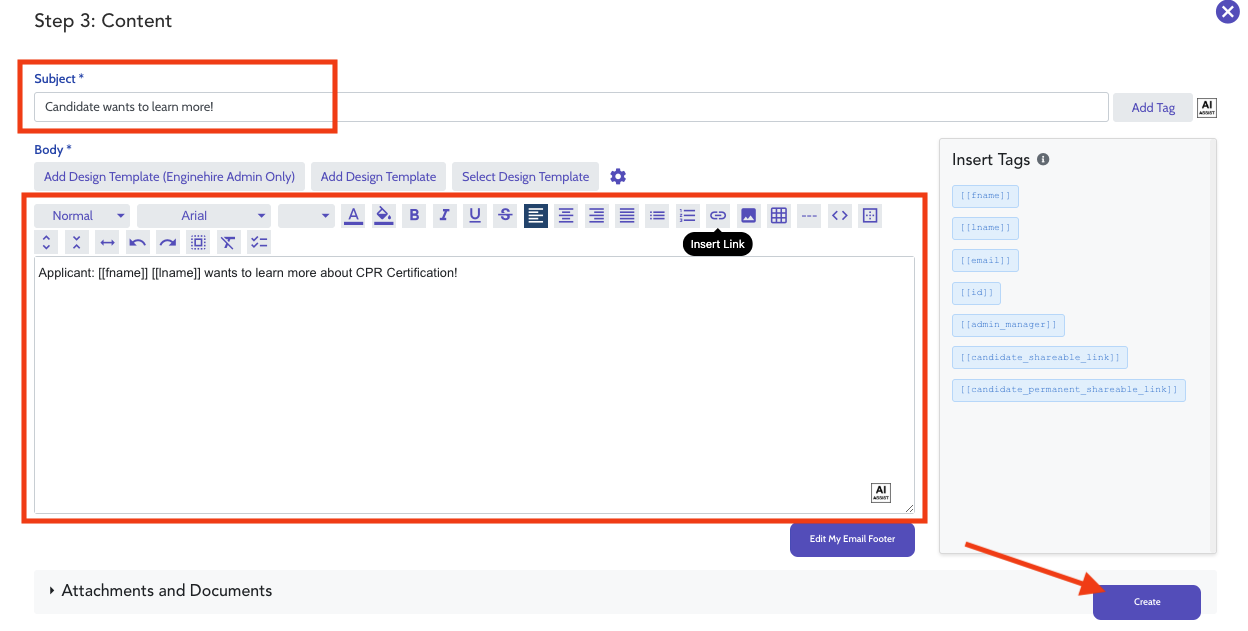Viewport: 1248px width, 631px height.
Task: Apply bold formatting in the body editor
Action: coord(413,215)
